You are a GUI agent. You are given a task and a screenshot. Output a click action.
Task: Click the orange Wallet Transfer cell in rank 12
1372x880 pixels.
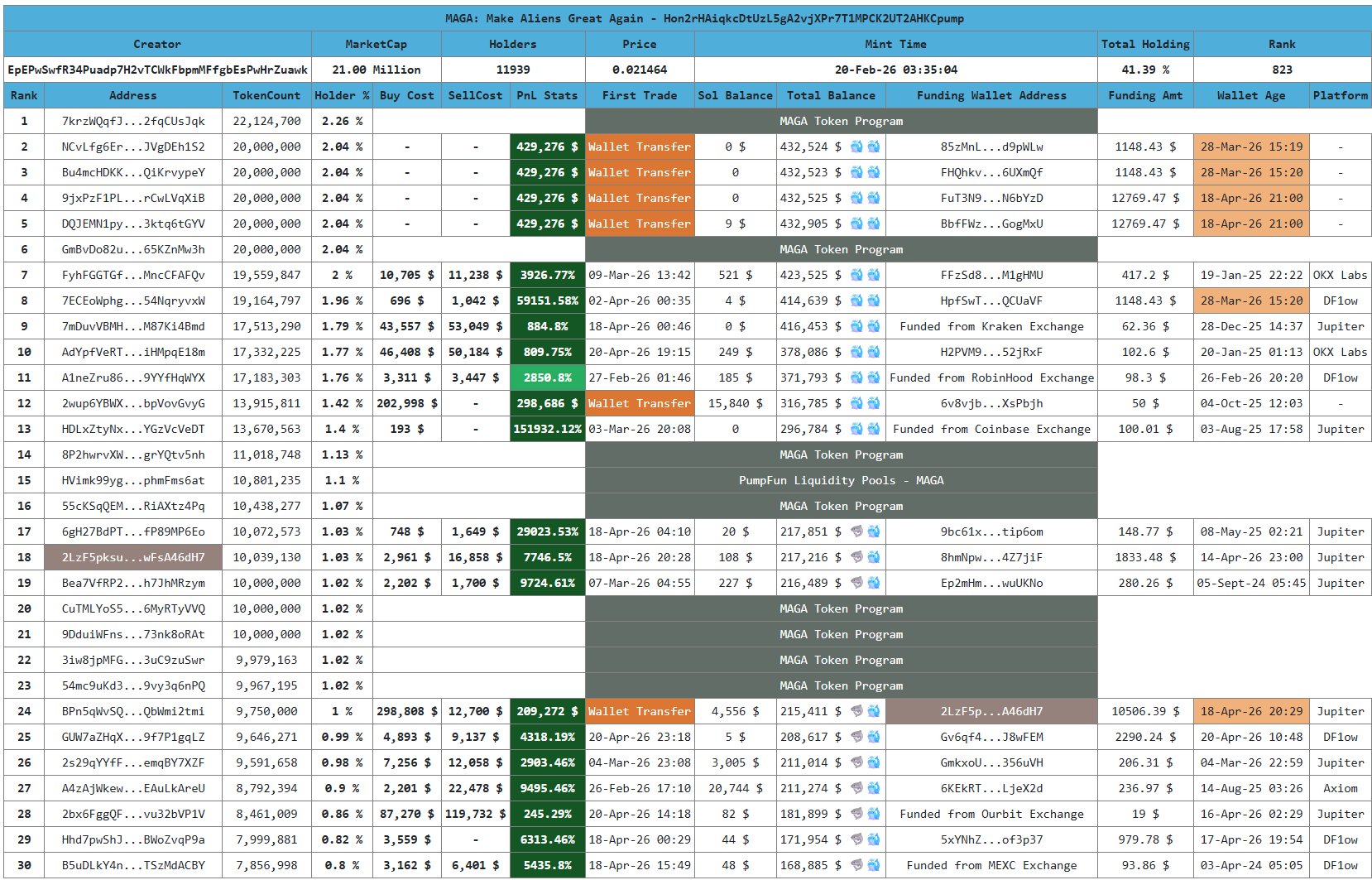639,403
